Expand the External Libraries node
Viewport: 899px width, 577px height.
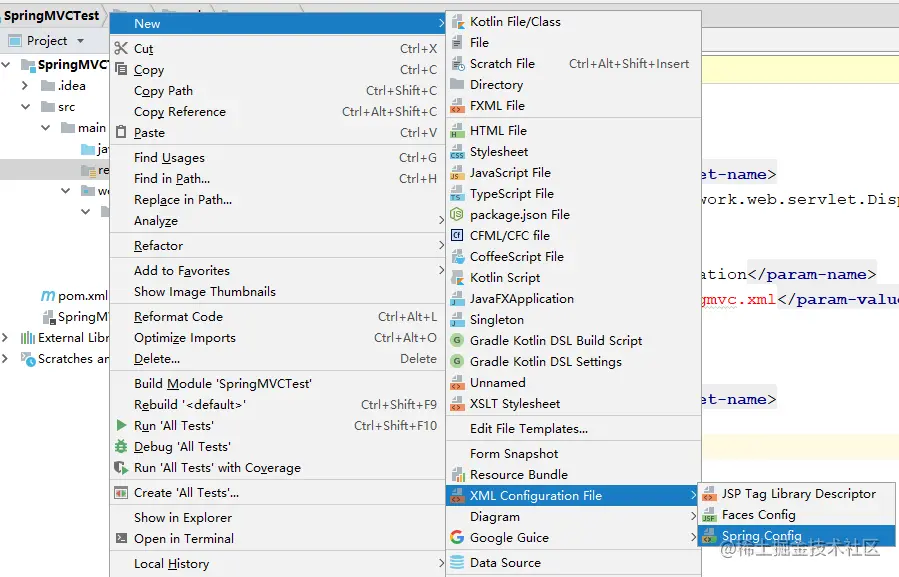5,338
